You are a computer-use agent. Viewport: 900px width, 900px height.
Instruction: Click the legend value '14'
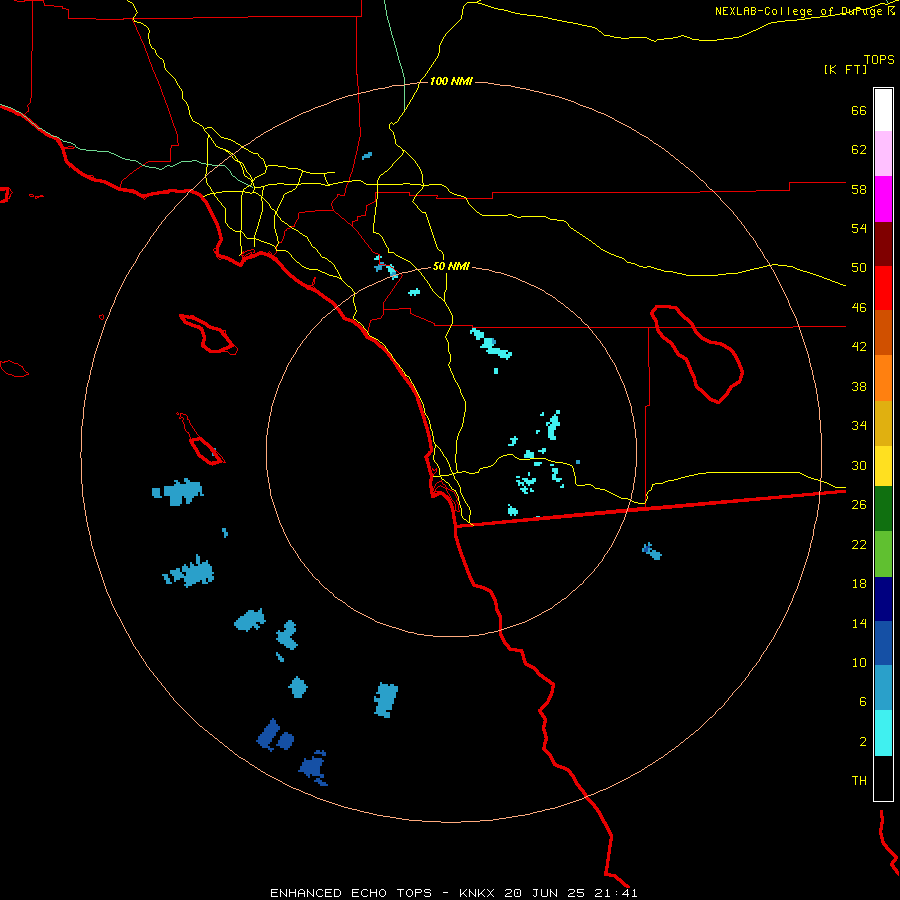[859, 623]
